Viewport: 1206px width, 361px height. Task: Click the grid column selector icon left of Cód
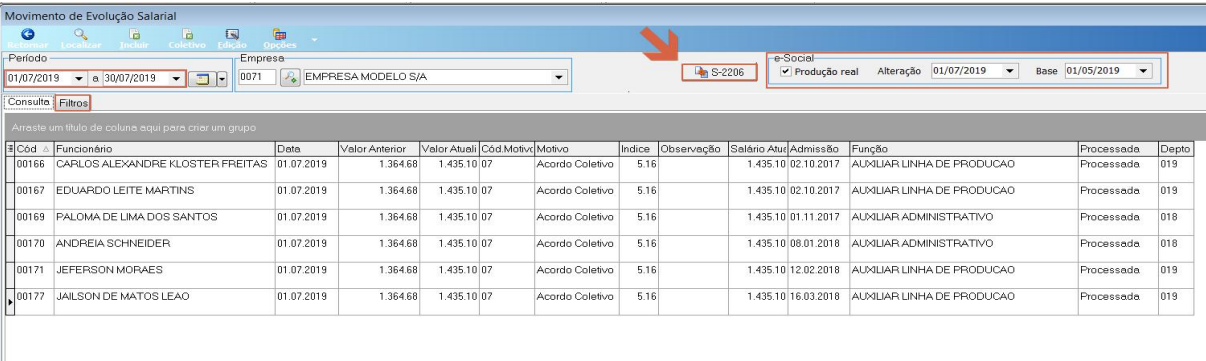tap(10, 149)
